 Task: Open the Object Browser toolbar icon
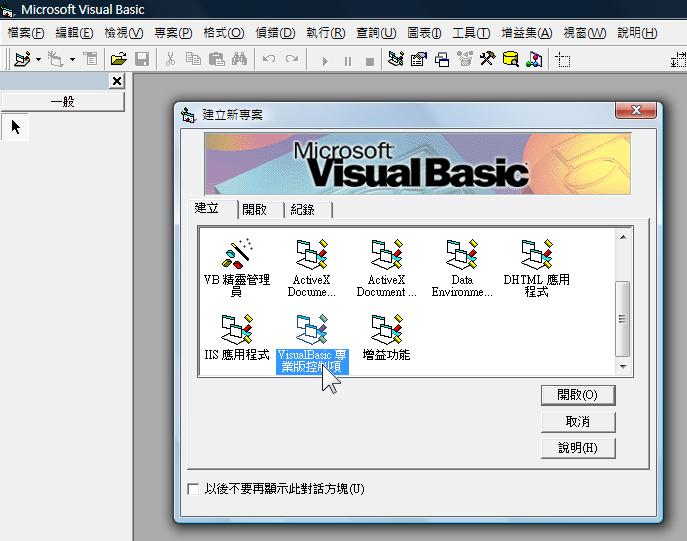click(464, 59)
